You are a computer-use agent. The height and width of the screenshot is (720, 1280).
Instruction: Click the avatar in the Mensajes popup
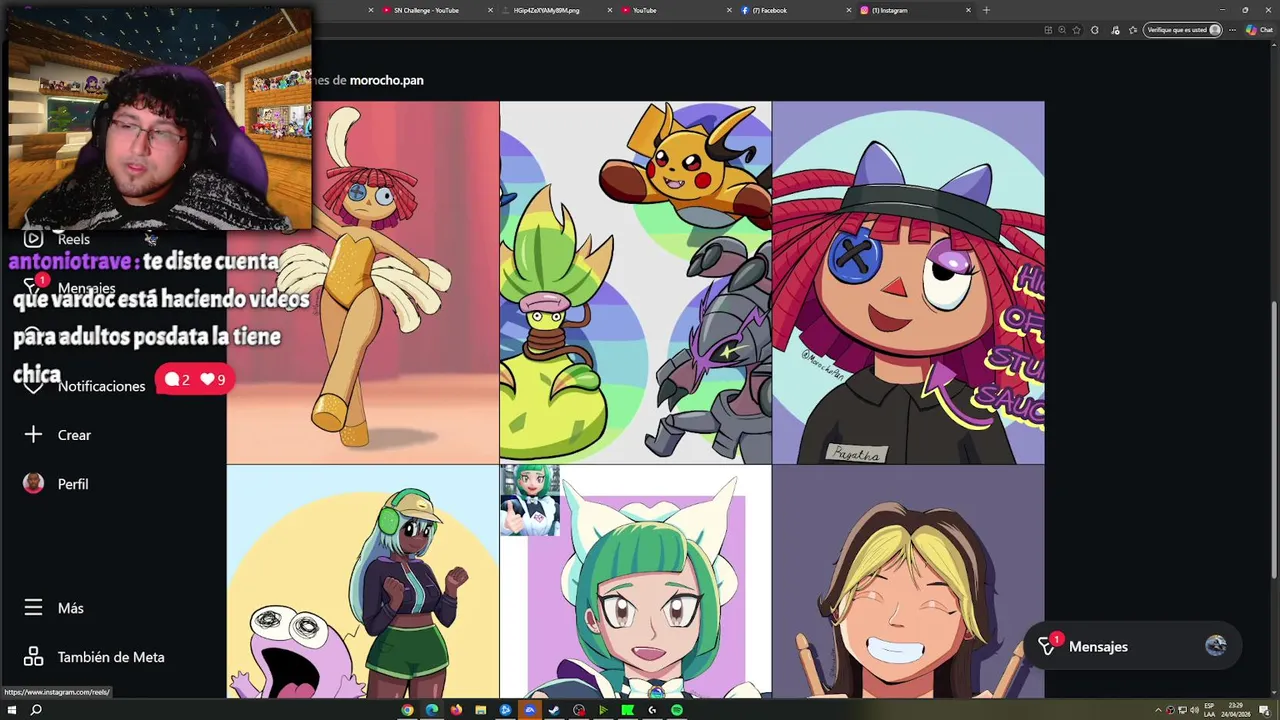(1216, 646)
